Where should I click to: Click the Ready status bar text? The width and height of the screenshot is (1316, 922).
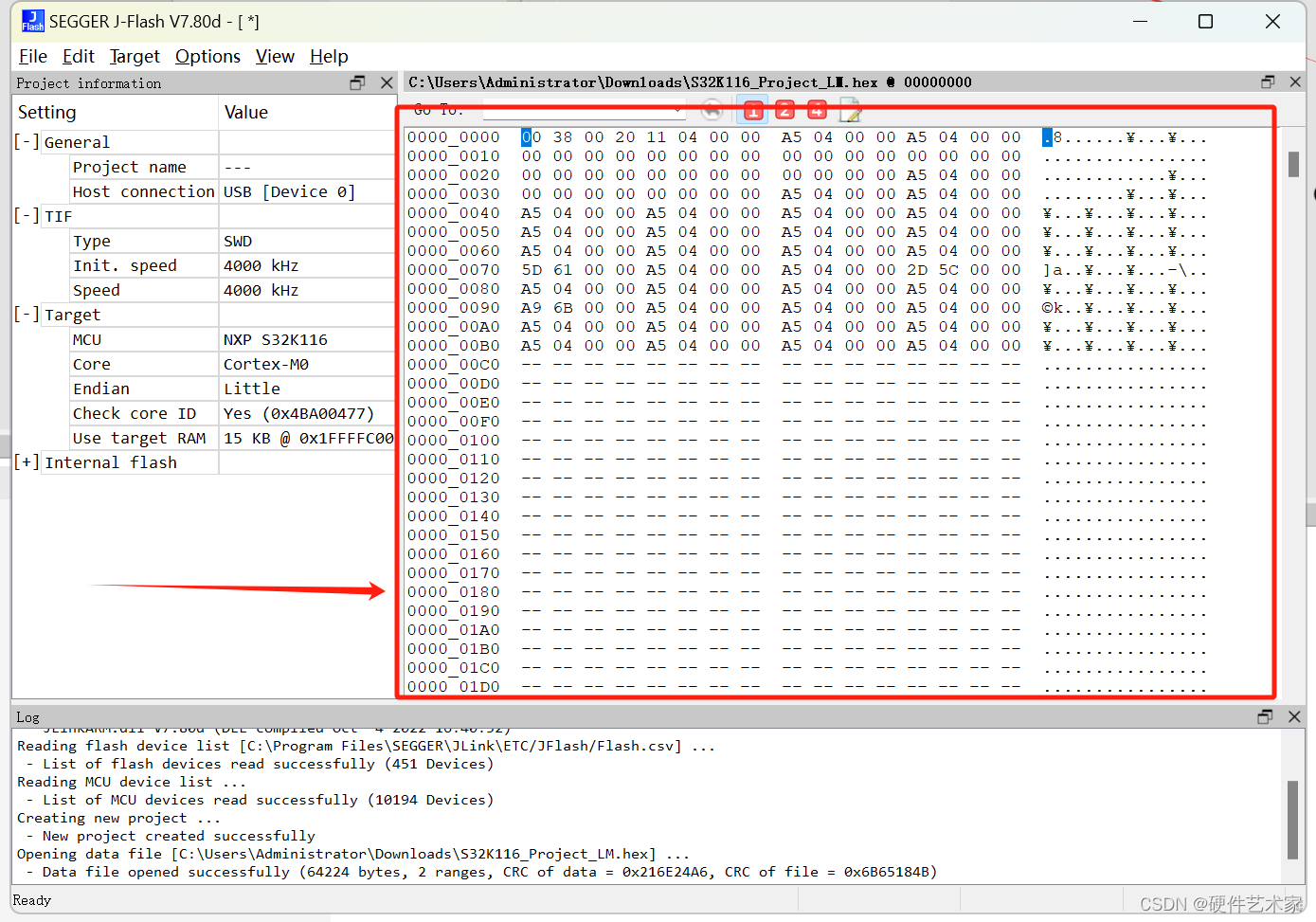point(32,900)
